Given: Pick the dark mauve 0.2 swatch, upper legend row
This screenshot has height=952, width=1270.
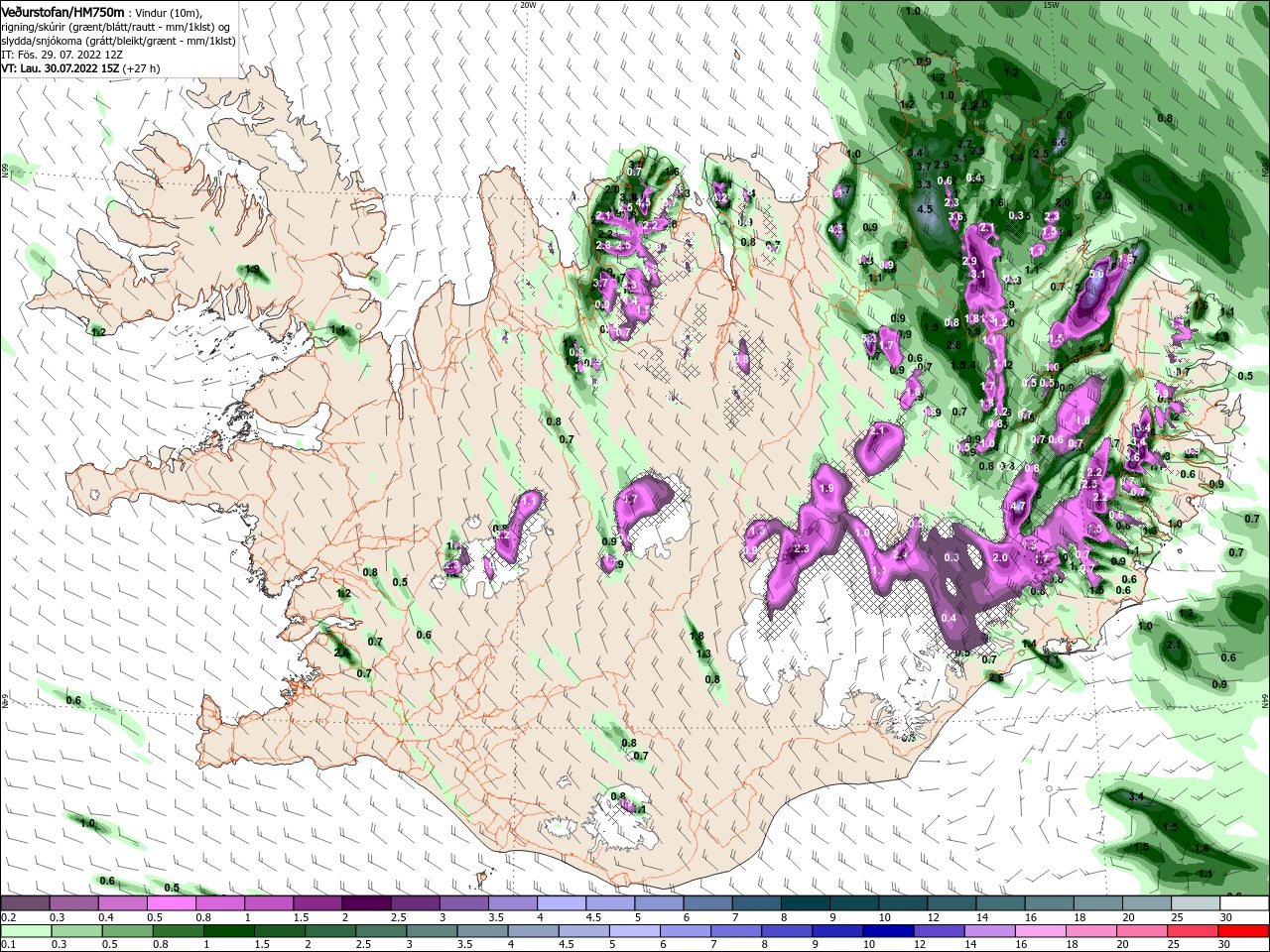Looking at the screenshot, I should tap(25, 903).
